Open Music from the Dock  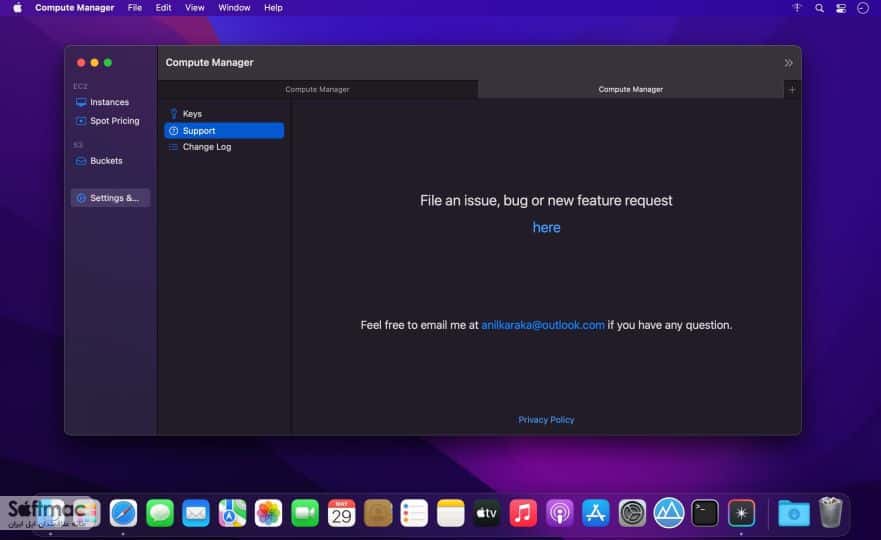pyautogui.click(x=523, y=513)
